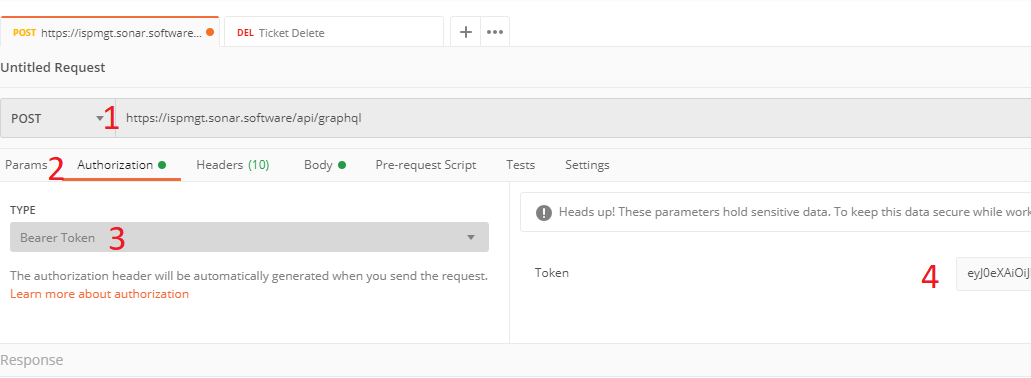The width and height of the screenshot is (1031, 378).
Task: Open the Pre-request Script tab
Action: 425,165
